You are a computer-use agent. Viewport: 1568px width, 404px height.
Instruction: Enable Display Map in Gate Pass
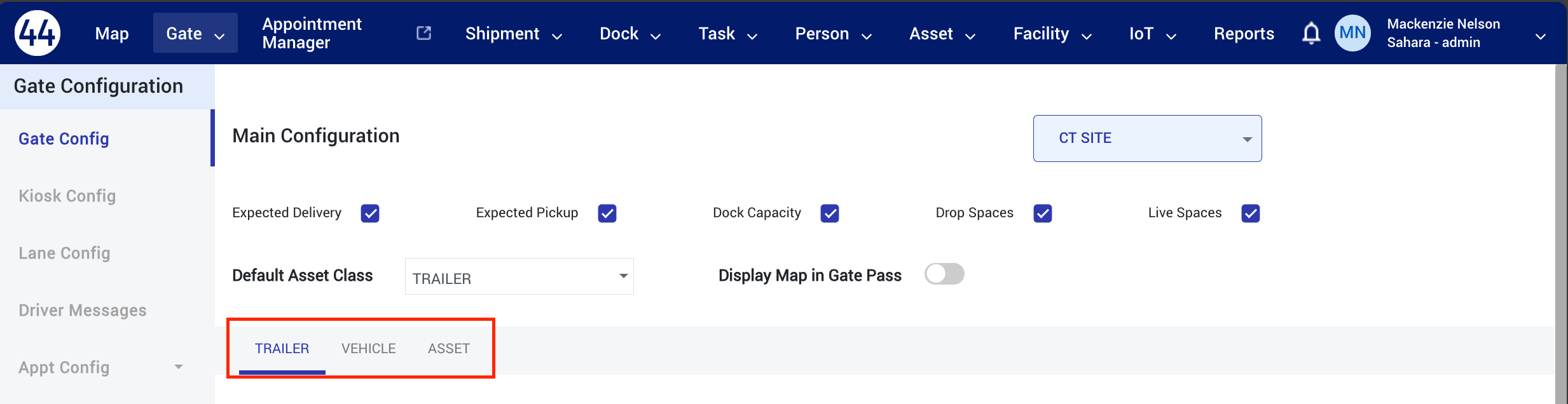tap(944, 274)
